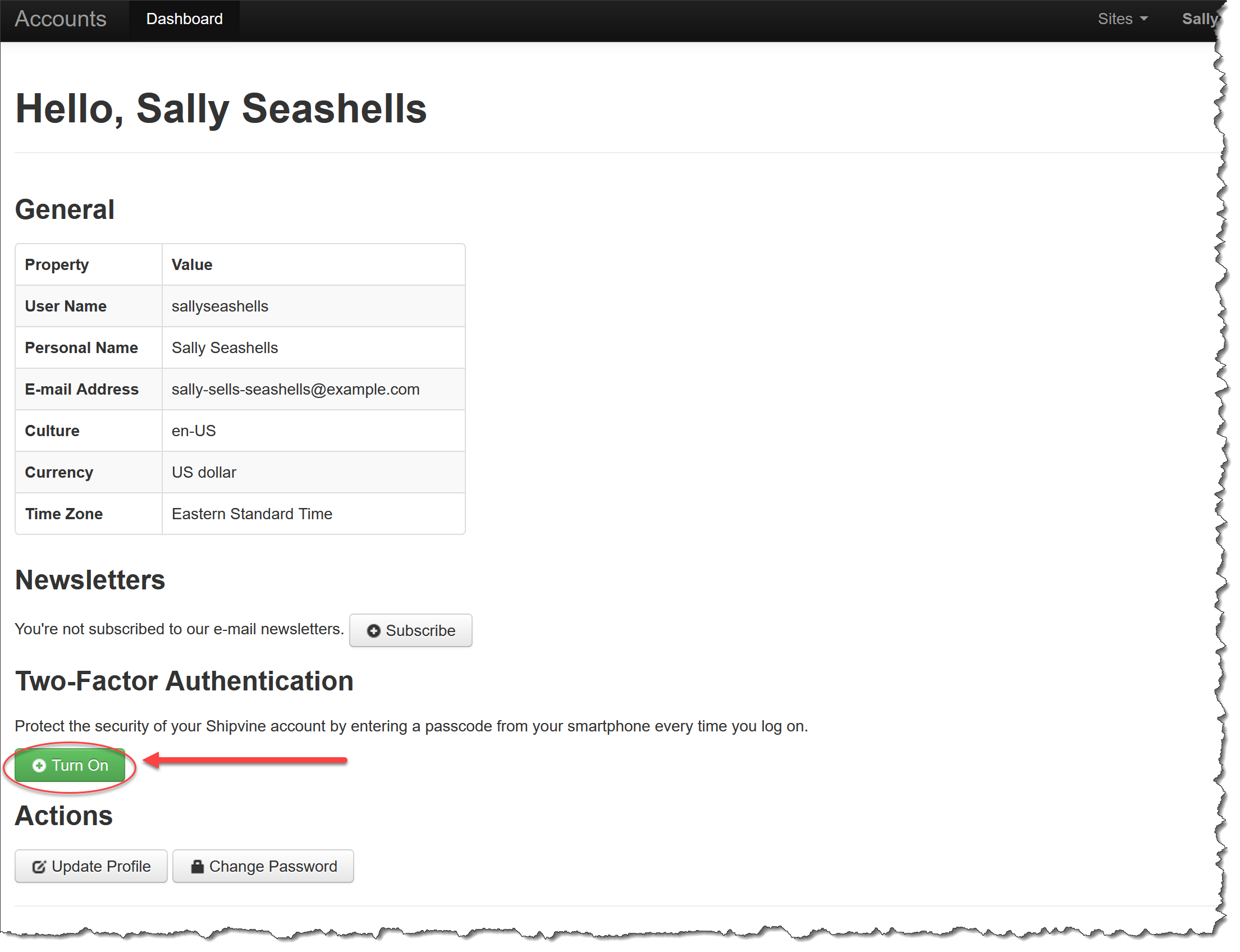Select the sallyseashells user name value

pos(220,306)
